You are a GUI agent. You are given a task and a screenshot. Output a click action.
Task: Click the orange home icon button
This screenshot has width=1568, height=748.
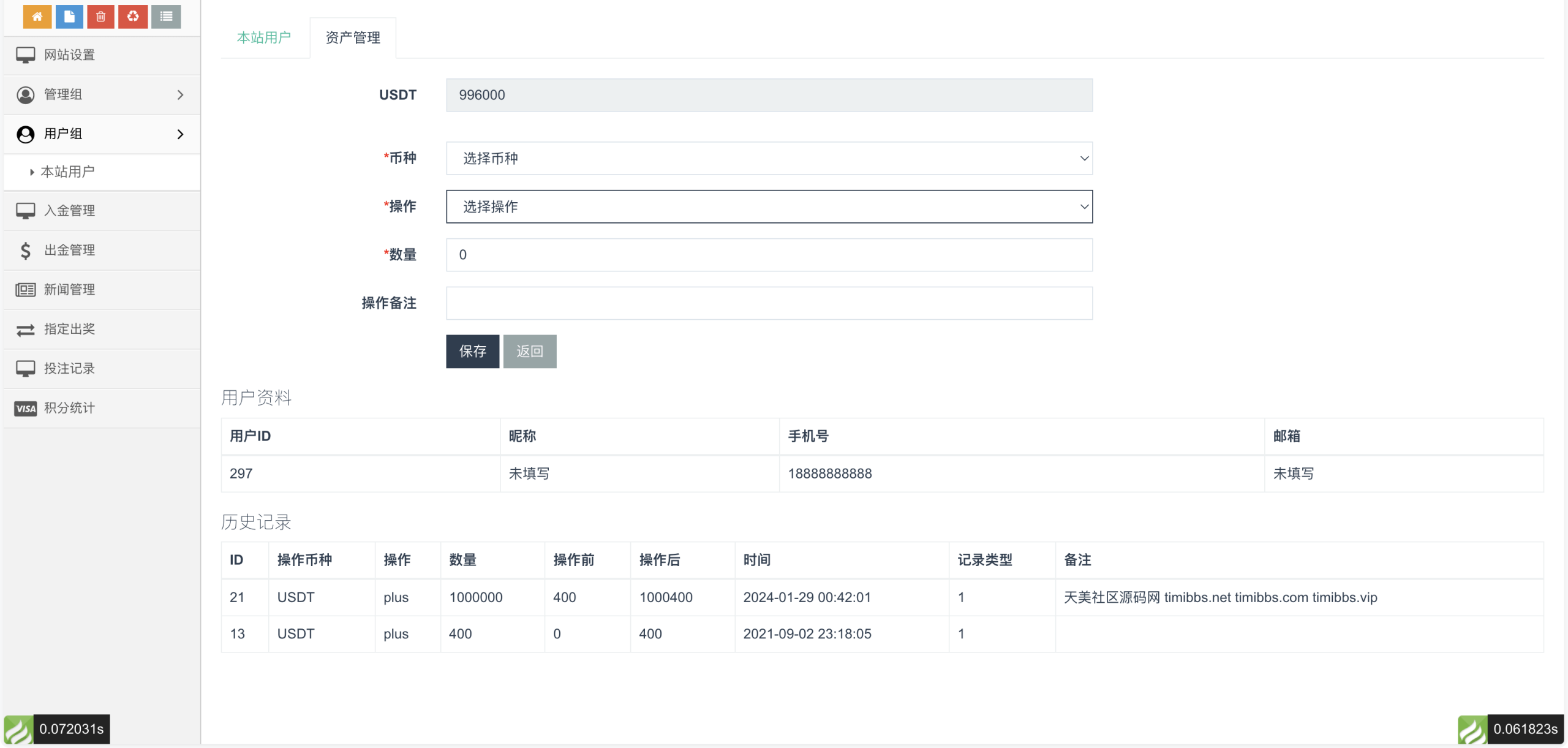tap(37, 17)
